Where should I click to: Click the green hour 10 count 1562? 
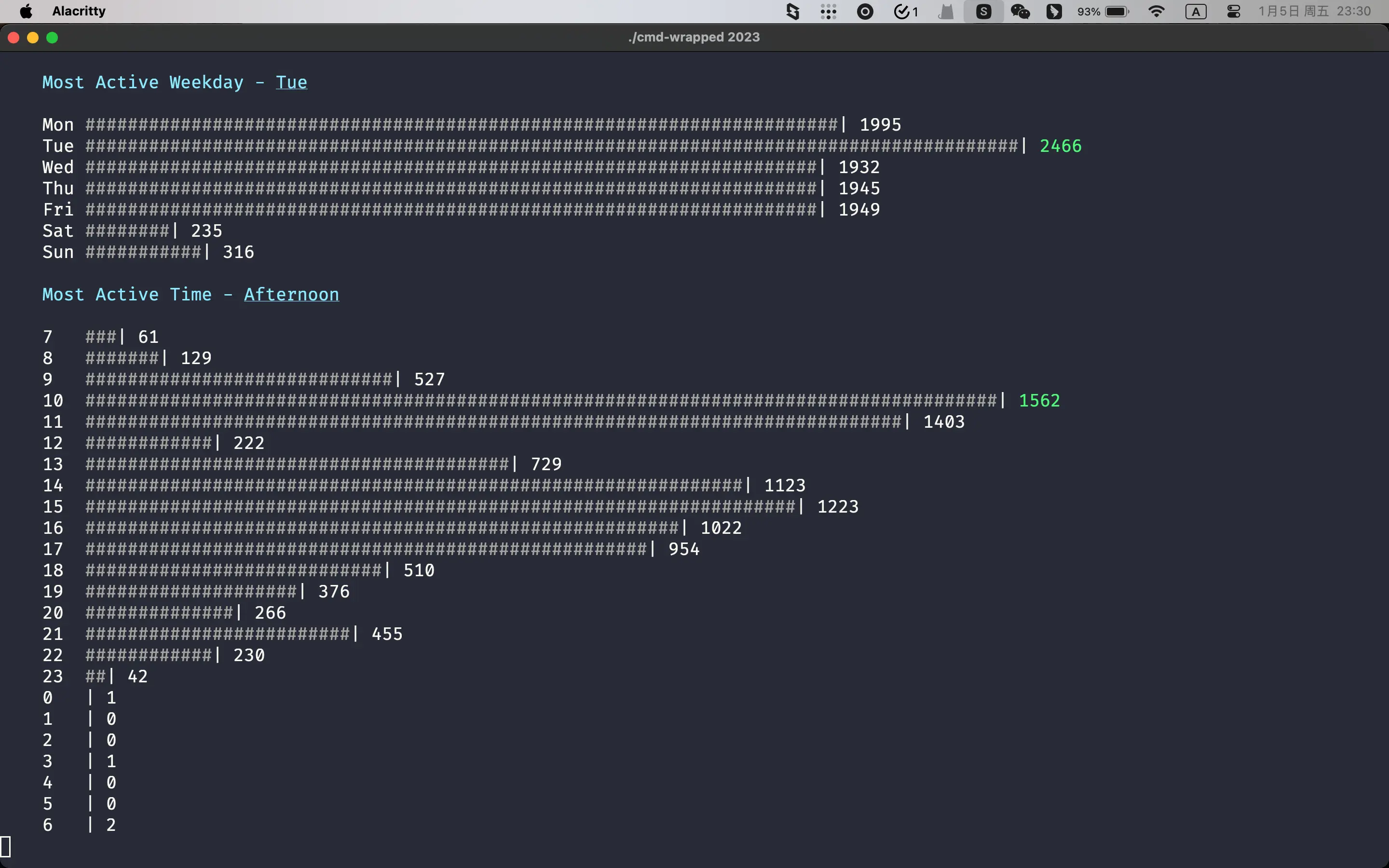click(x=1039, y=401)
